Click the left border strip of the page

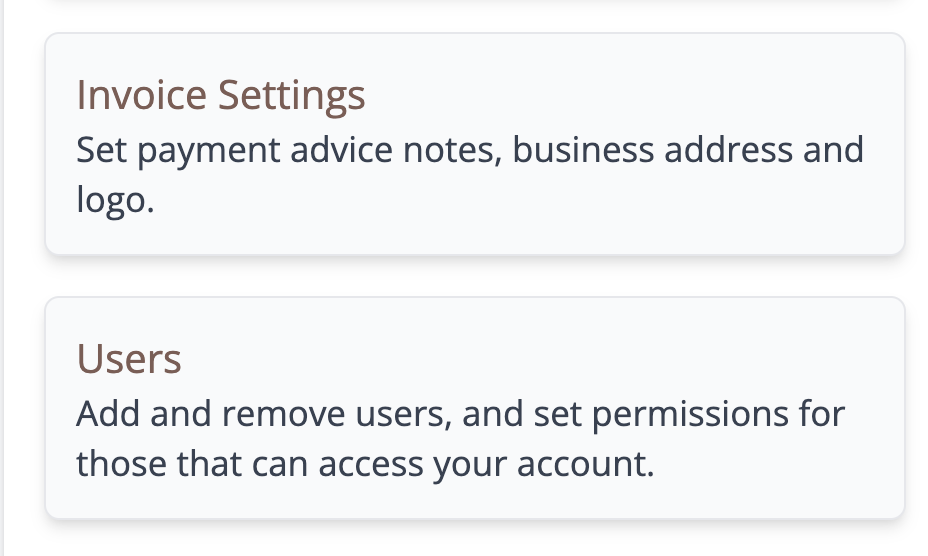(2, 278)
